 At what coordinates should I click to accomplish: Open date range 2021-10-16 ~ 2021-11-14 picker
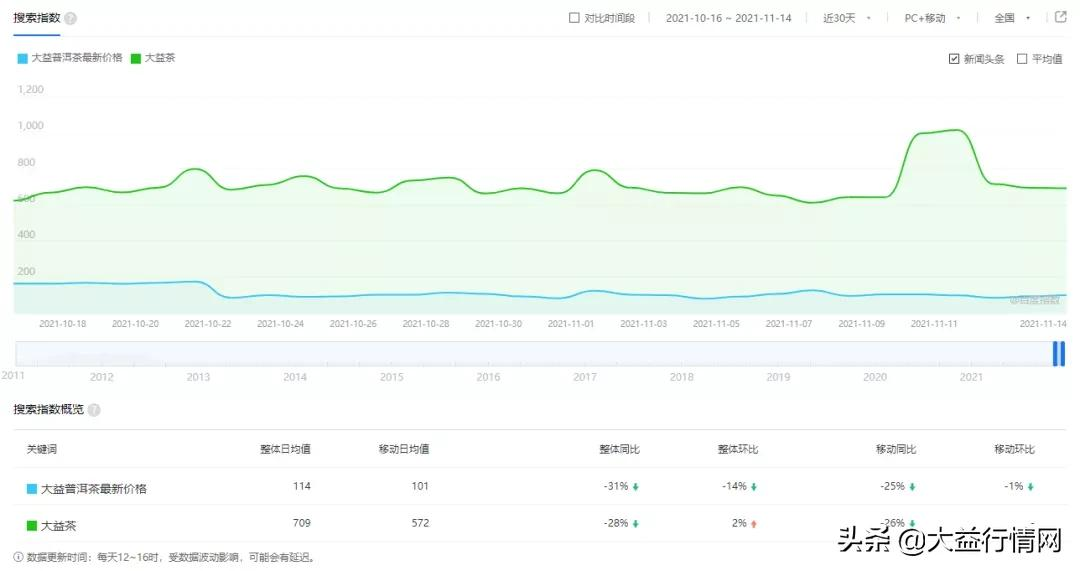[728, 18]
